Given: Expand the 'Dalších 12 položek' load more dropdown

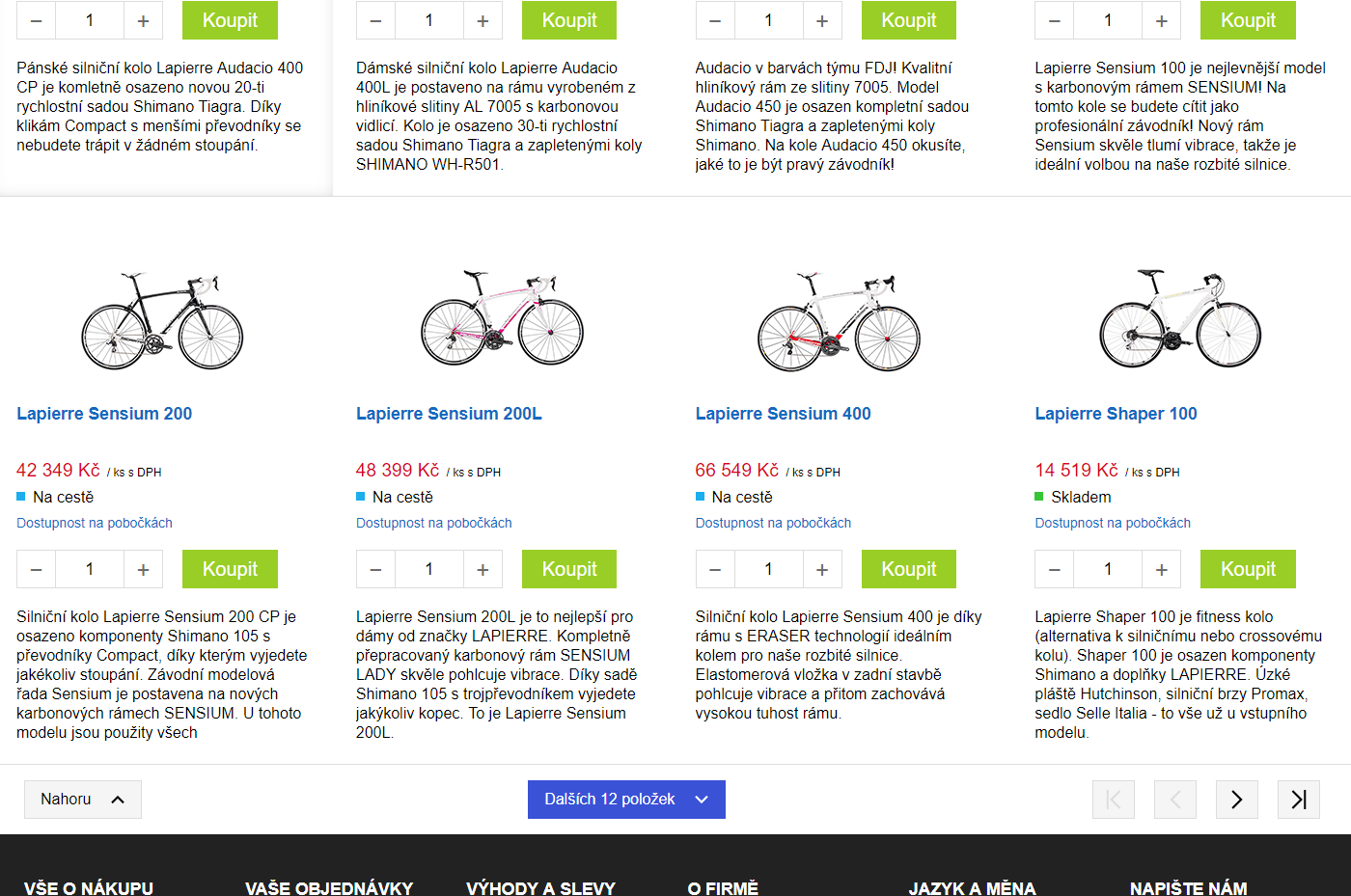Looking at the screenshot, I should tap(626, 800).
